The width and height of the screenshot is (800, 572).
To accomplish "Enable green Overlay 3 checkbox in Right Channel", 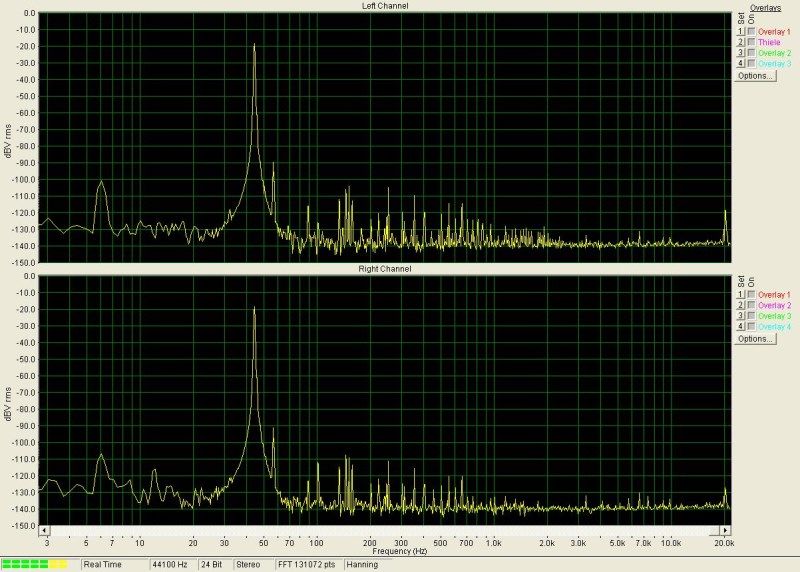I will click(751, 316).
